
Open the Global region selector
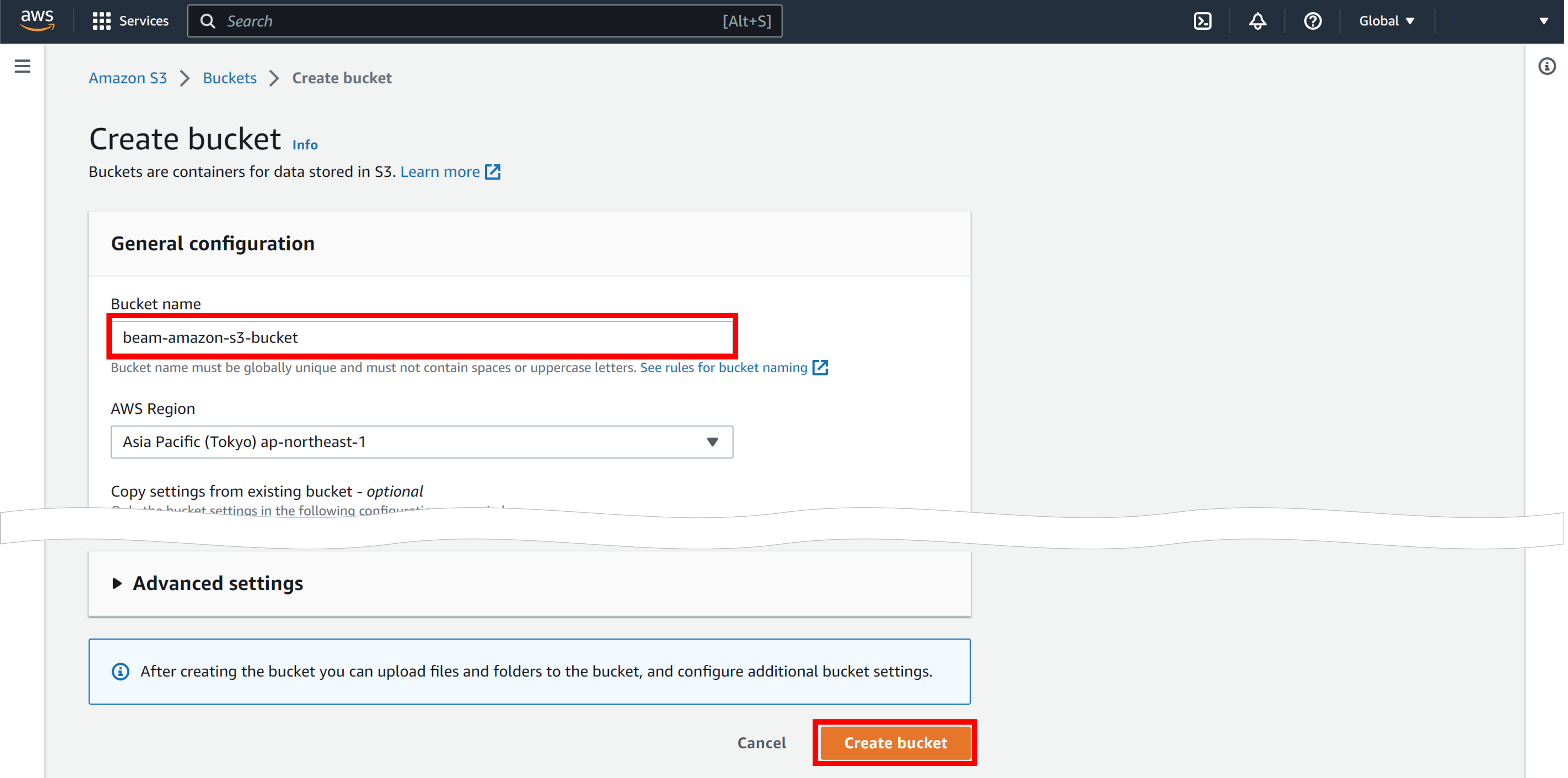[x=1386, y=21]
